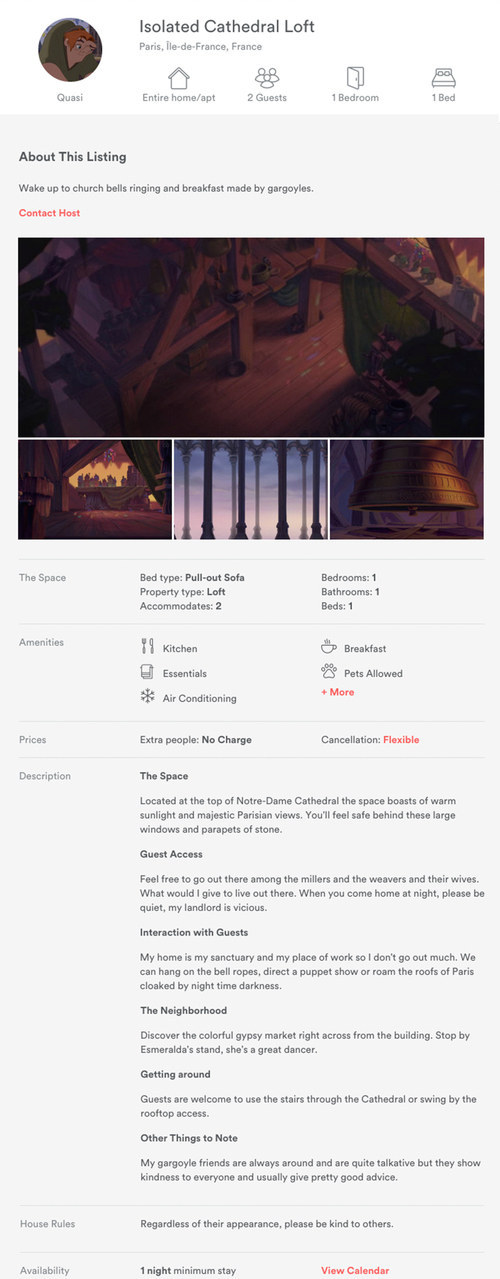
Task: Open the View Calendar link
Action: click(x=355, y=1271)
